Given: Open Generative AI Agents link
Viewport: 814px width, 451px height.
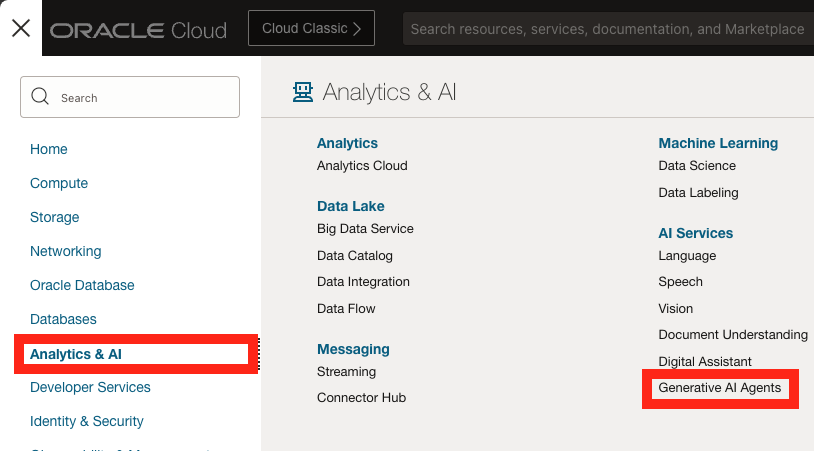Looking at the screenshot, I should coord(719,388).
